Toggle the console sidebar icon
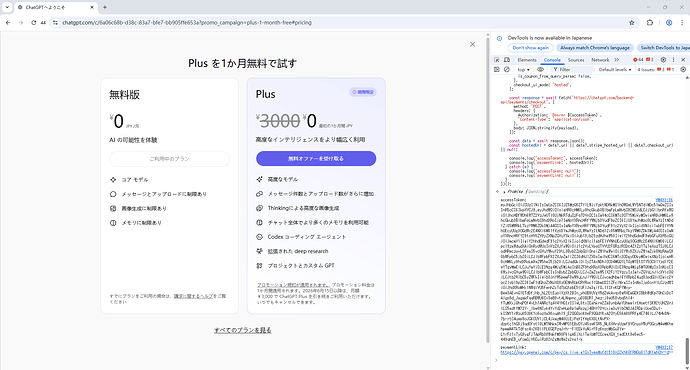690x370 pixels. 497,70
